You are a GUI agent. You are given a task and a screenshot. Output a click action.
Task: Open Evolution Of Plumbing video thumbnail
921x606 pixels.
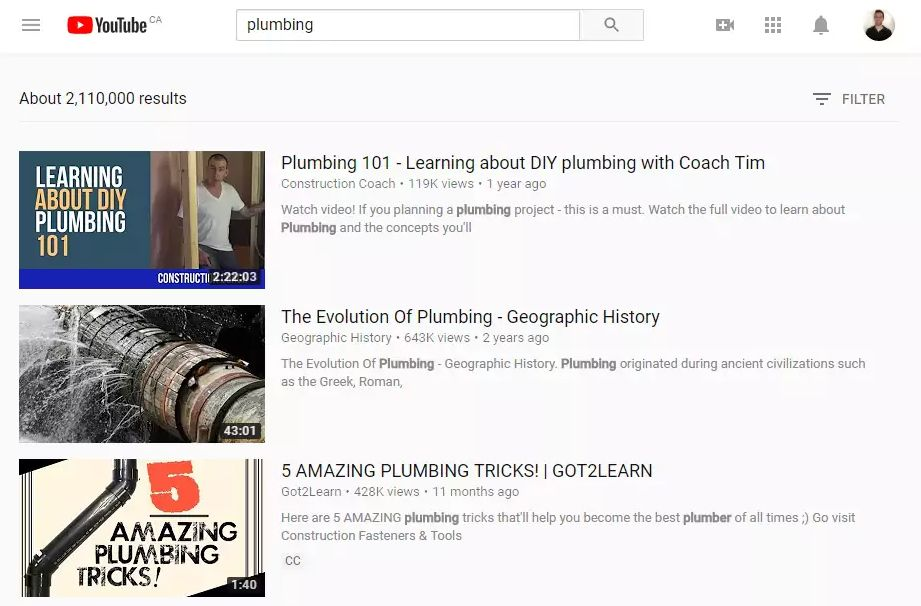[142, 373]
